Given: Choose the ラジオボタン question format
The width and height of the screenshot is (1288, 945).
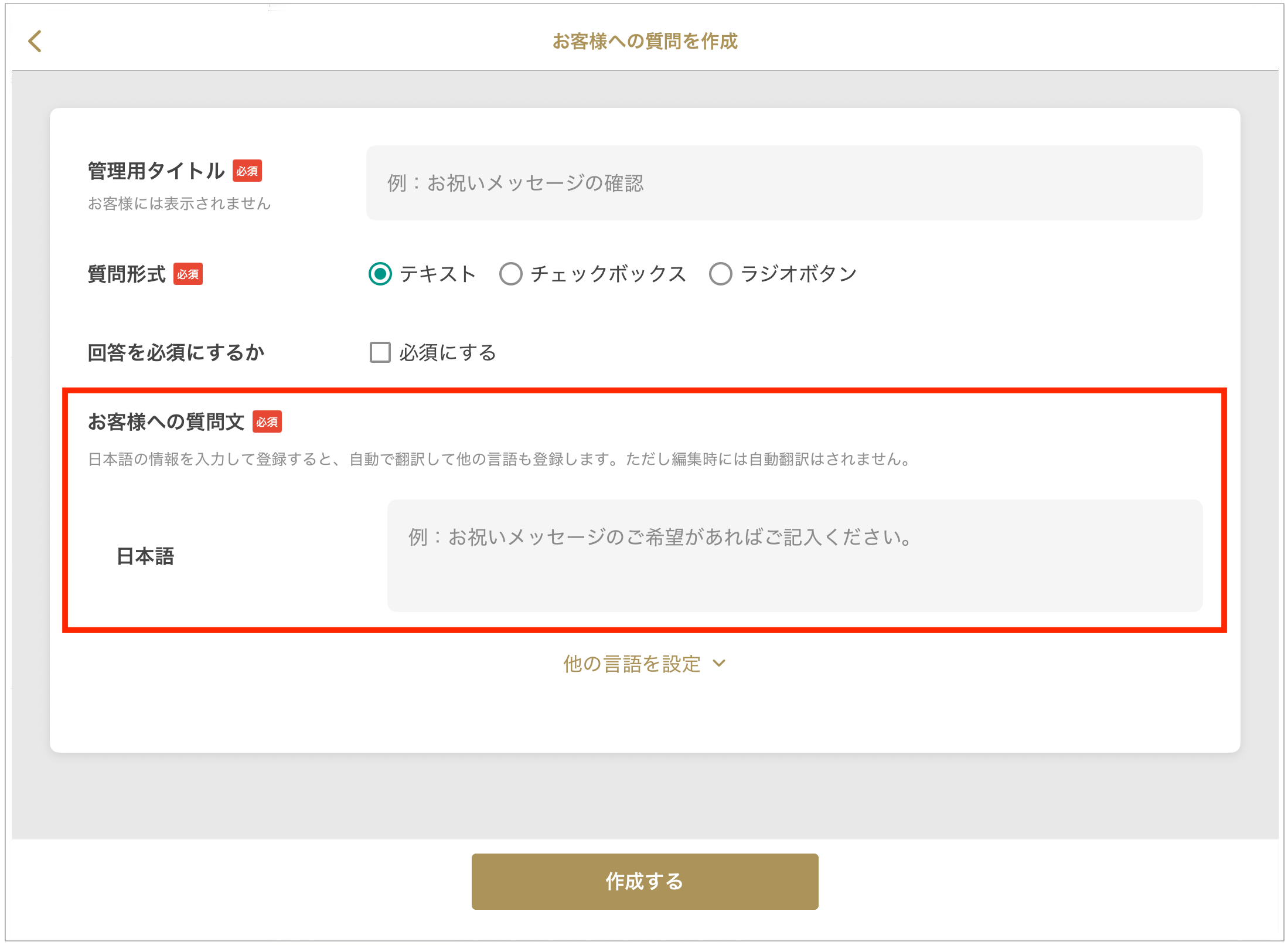Looking at the screenshot, I should pos(721,274).
